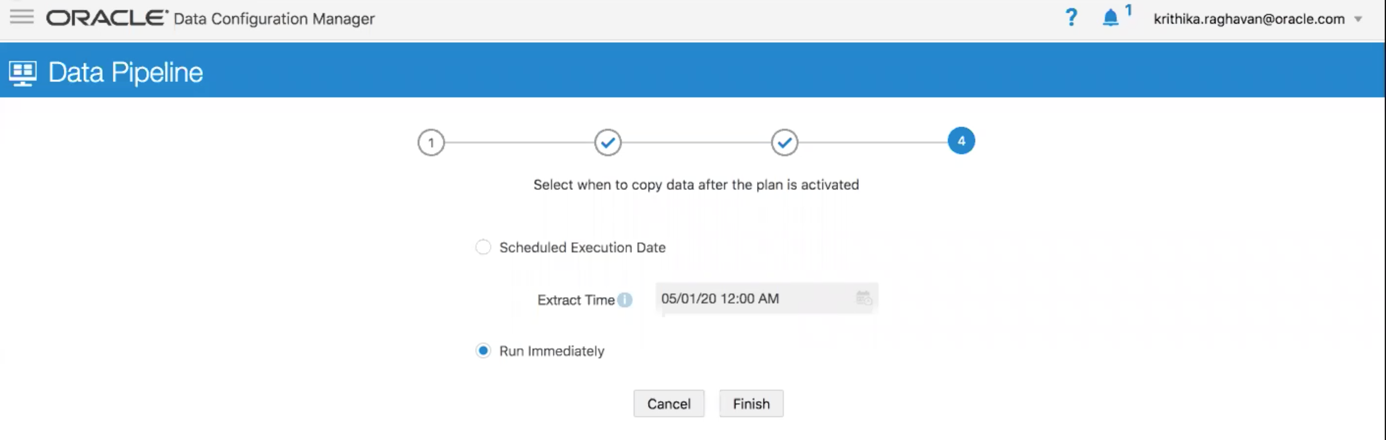Screen dimensions: 1386x440
Task: Click the krithika.raghavan@oracle.com username
Action: [1249, 19]
